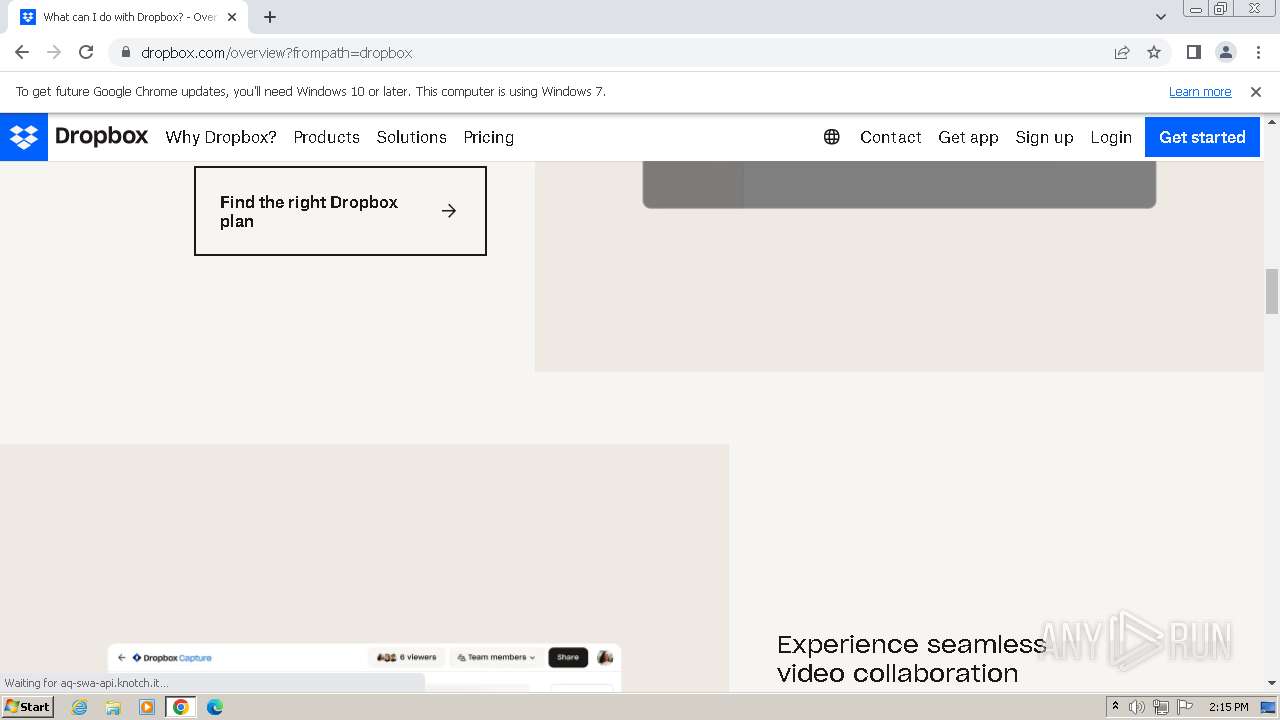Click the page vertical scrollbar thumb
1280x720 pixels.
pyautogui.click(x=1272, y=291)
